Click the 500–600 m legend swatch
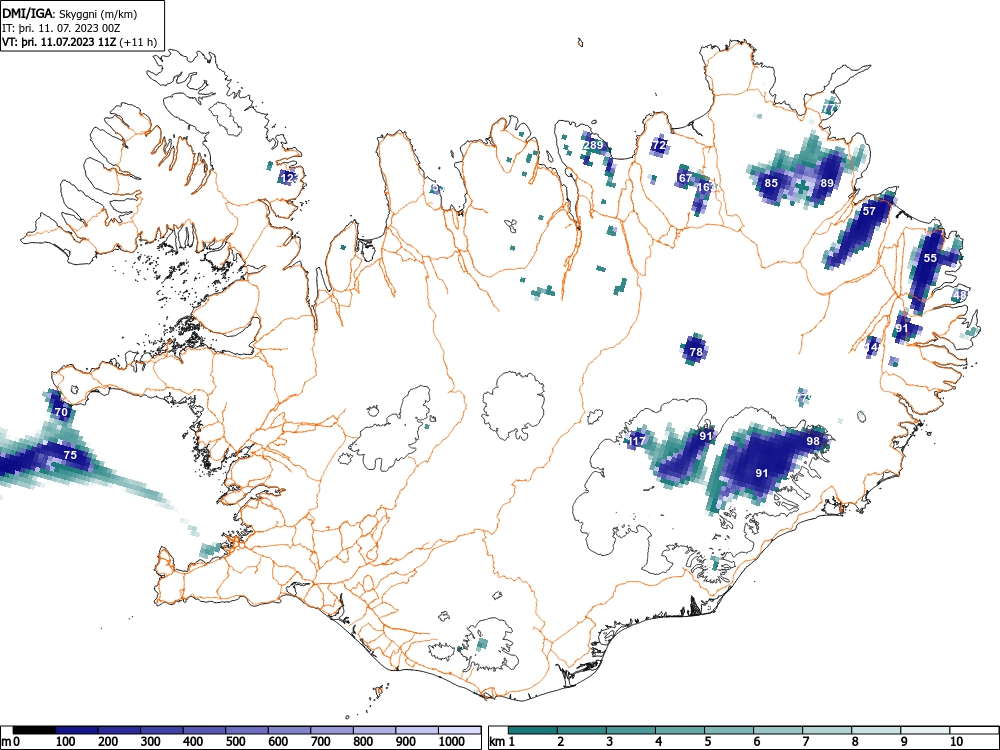 (x=247, y=730)
